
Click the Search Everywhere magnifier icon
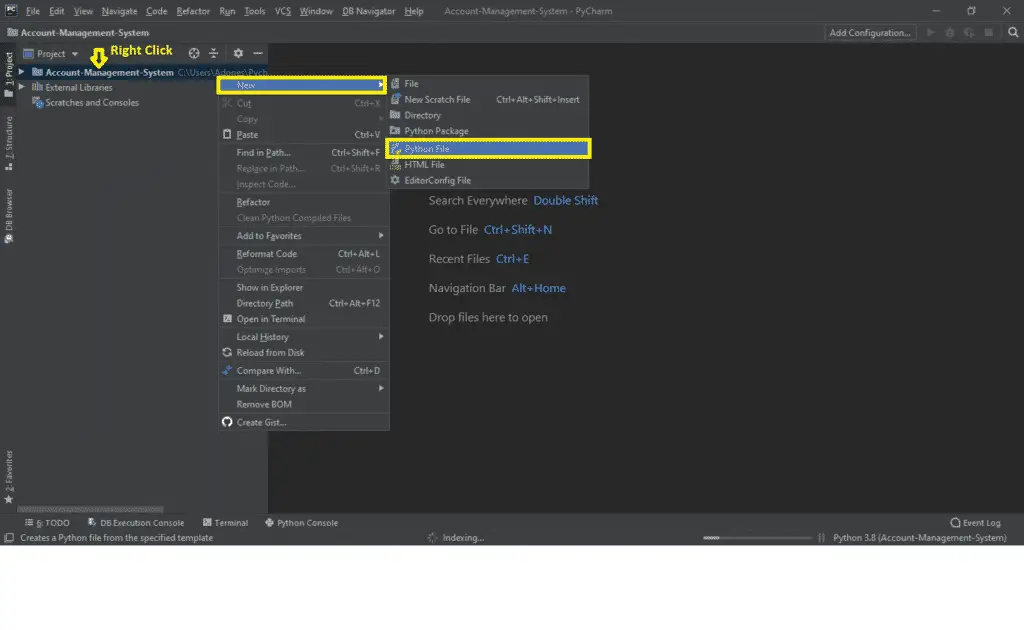click(x=1012, y=32)
